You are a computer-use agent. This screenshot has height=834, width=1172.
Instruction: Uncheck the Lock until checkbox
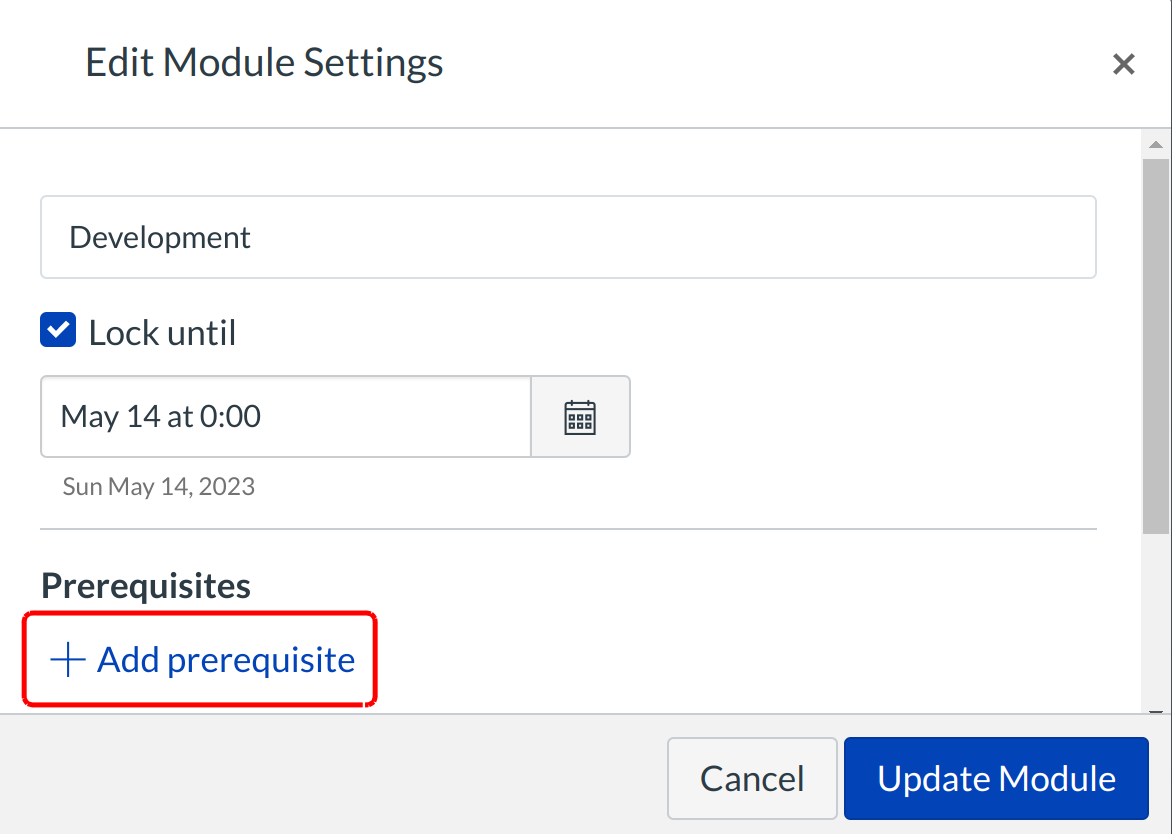(x=58, y=331)
